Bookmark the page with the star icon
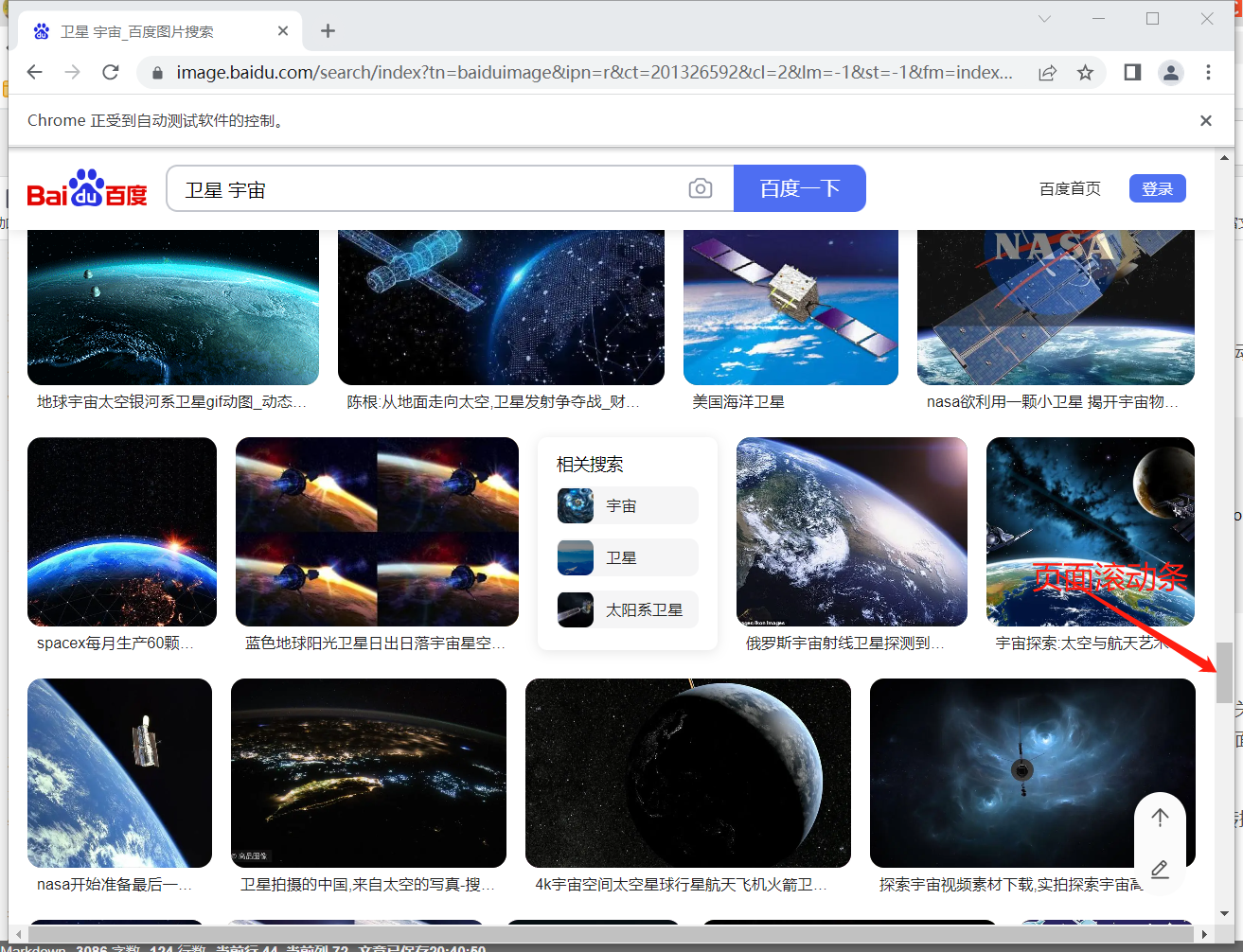The height and width of the screenshot is (952, 1243). [1085, 72]
